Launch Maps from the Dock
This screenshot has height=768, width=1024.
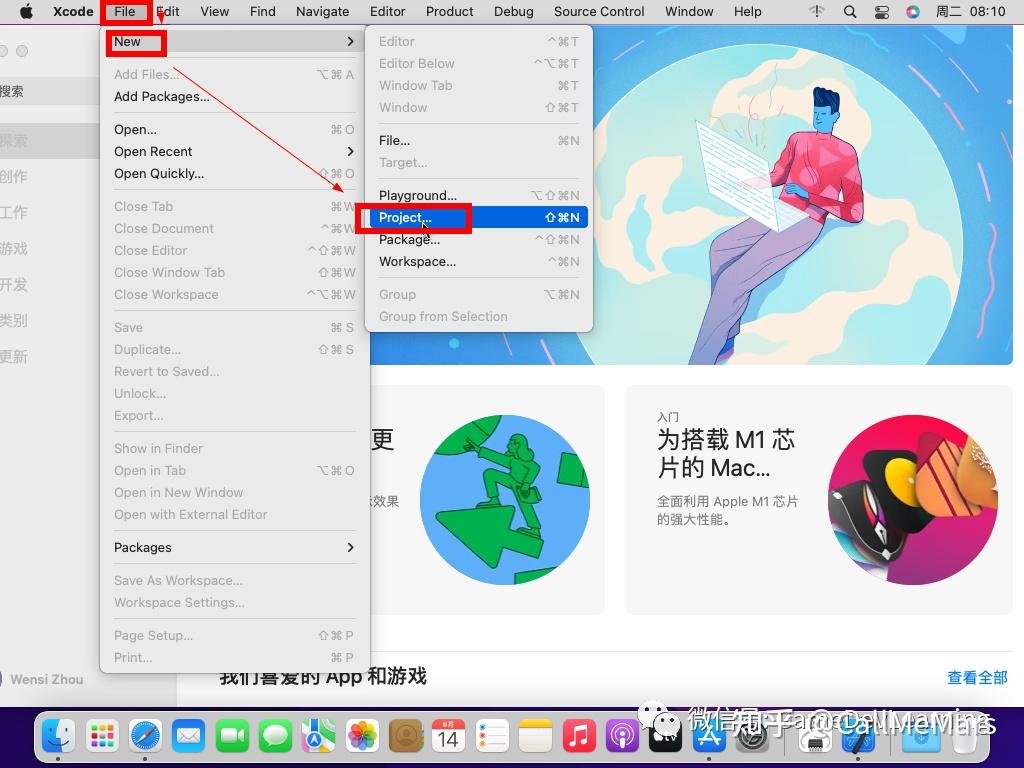[x=318, y=736]
